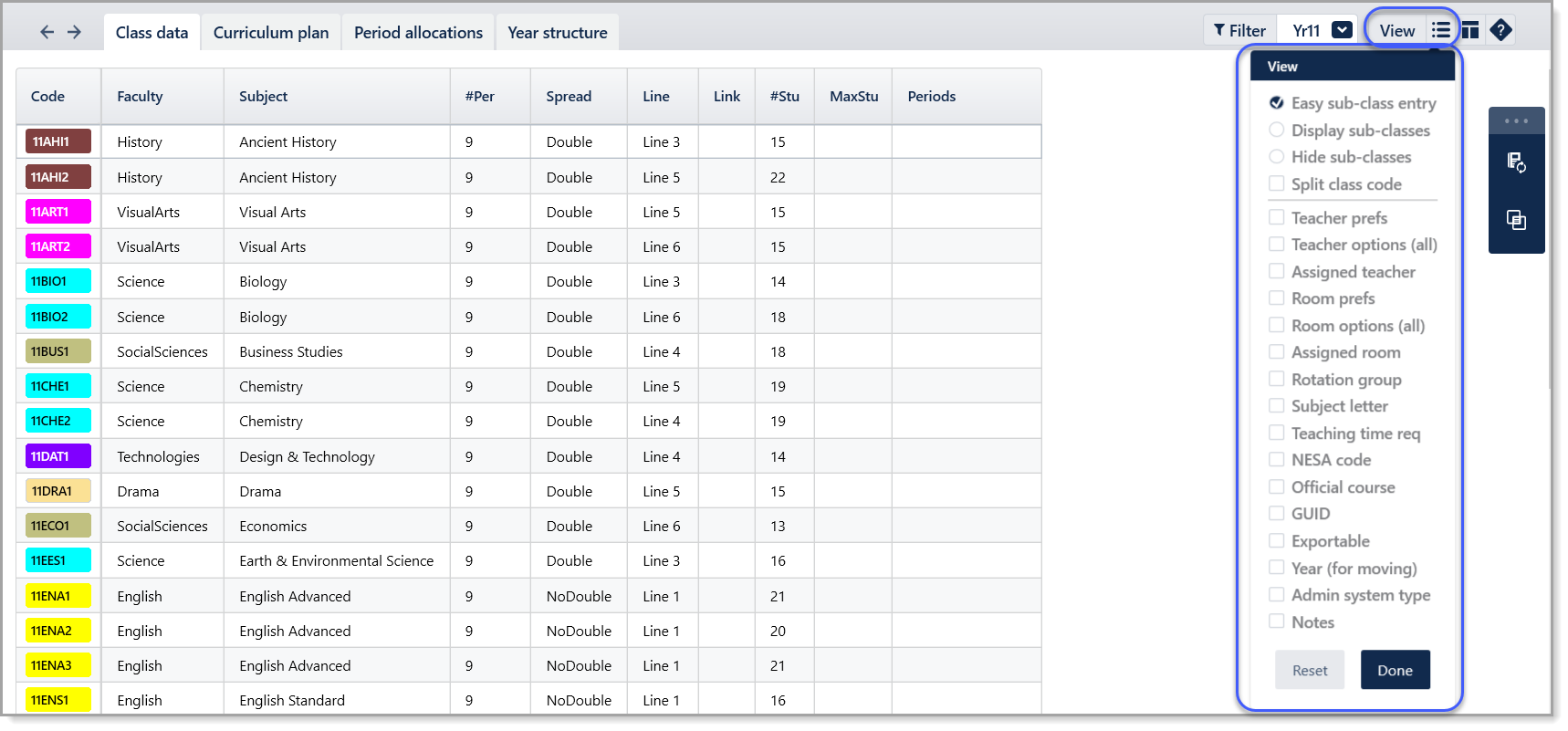Tick the Official course checkbox
The image size is (1568, 731).
[x=1277, y=486]
